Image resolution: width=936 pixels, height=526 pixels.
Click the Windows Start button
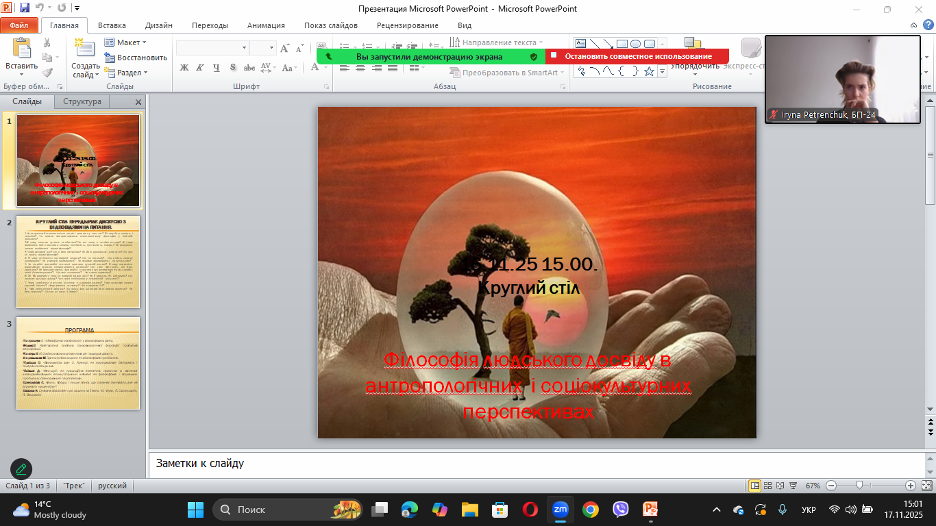click(196, 509)
